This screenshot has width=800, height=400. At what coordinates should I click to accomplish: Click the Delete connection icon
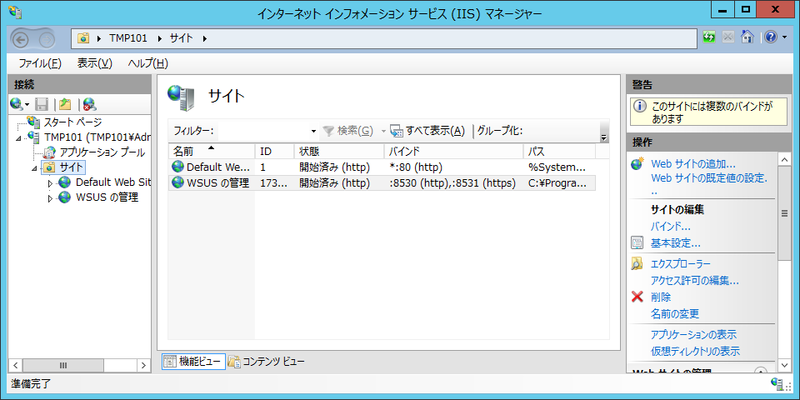coord(90,105)
